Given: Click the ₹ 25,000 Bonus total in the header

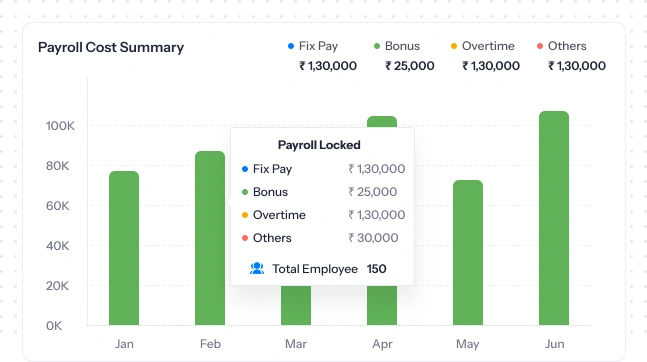Looking at the screenshot, I should pos(410,66).
